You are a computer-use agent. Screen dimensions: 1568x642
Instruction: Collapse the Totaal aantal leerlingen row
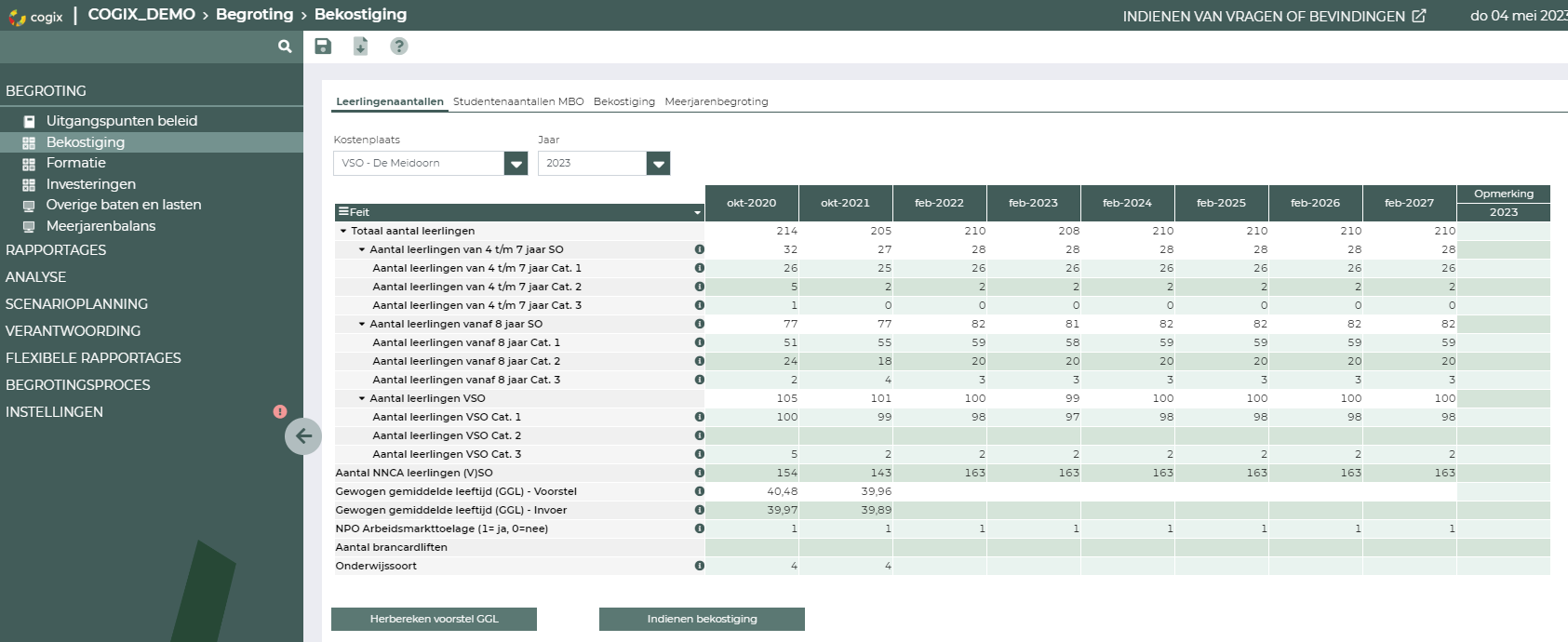pyautogui.click(x=343, y=231)
